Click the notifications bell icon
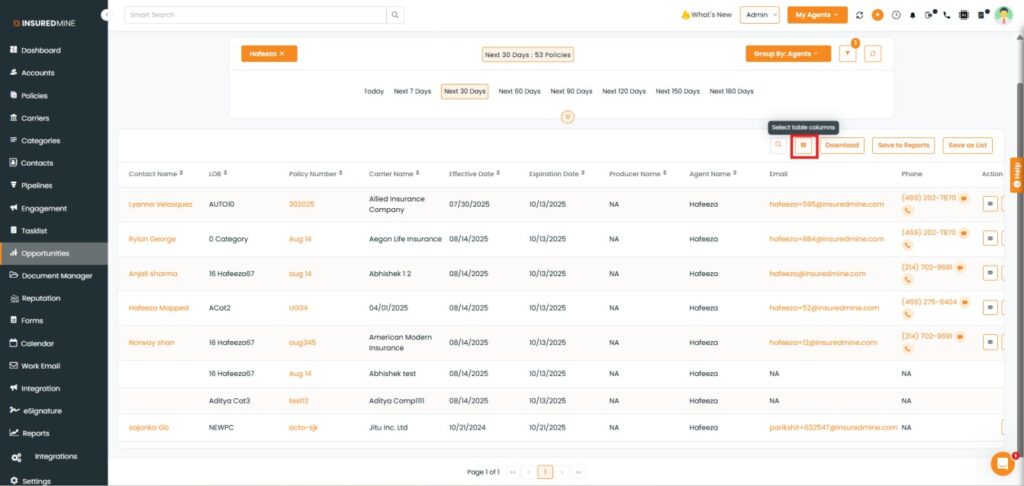 point(913,15)
